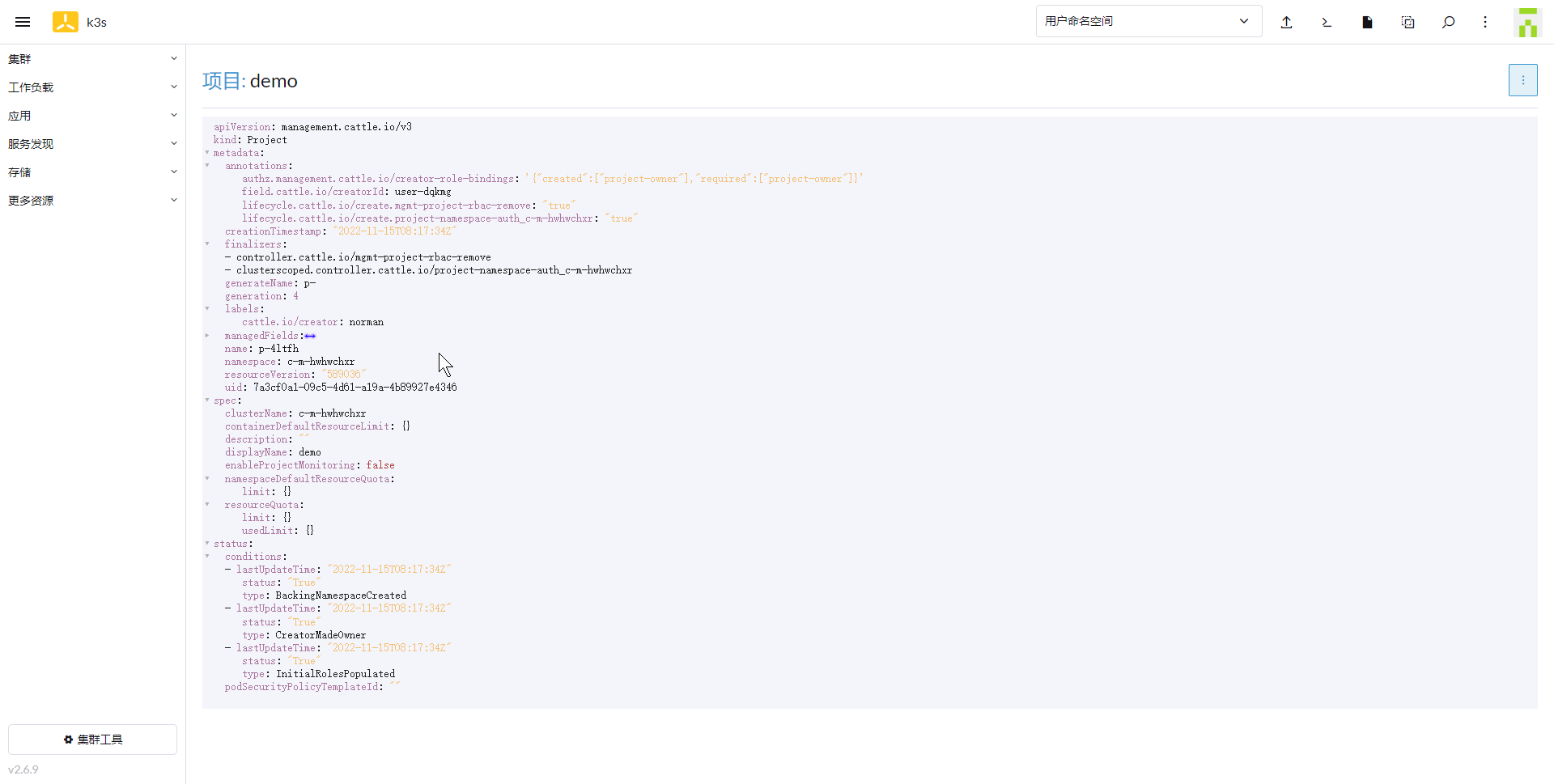
Task: Open the resource search magnifier icon
Action: coord(1448,22)
